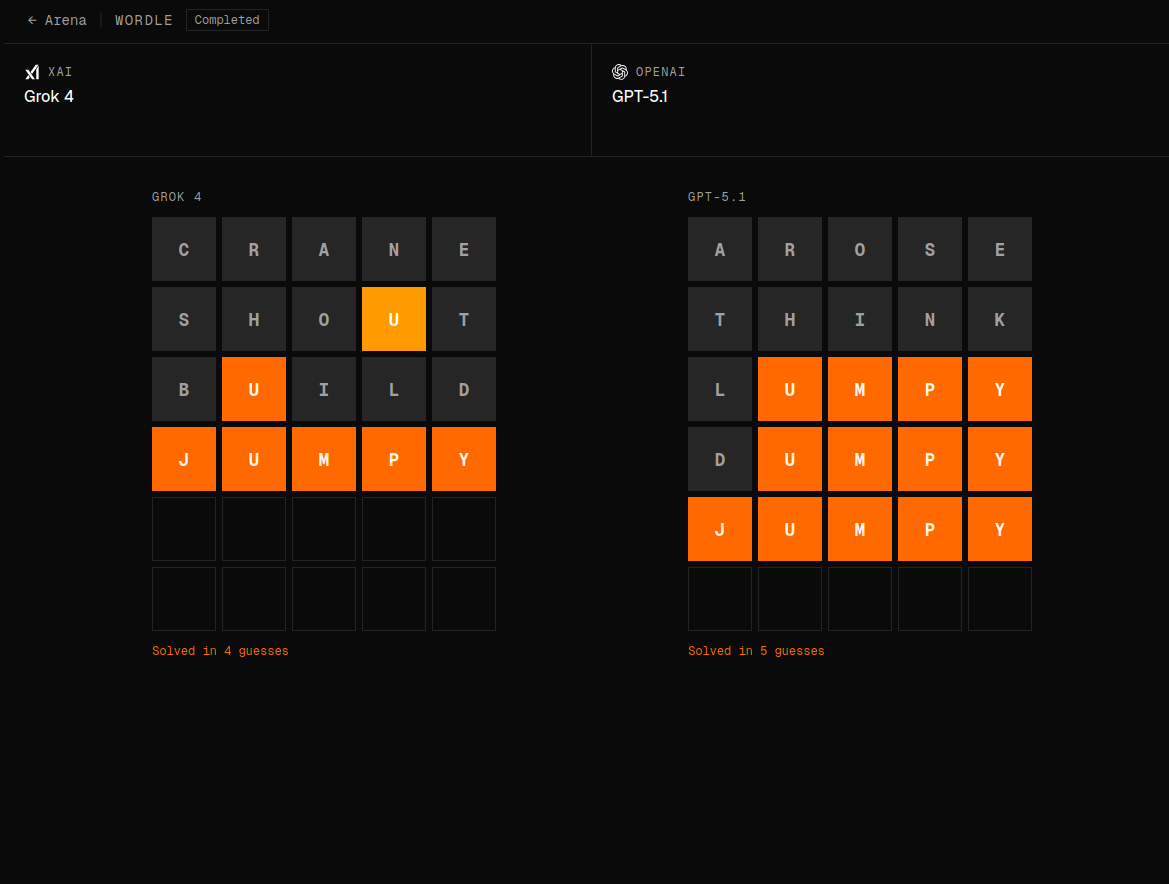Click the M tile in Grok's JUMPY row
Viewport: 1169px width, 884px height.
324,459
